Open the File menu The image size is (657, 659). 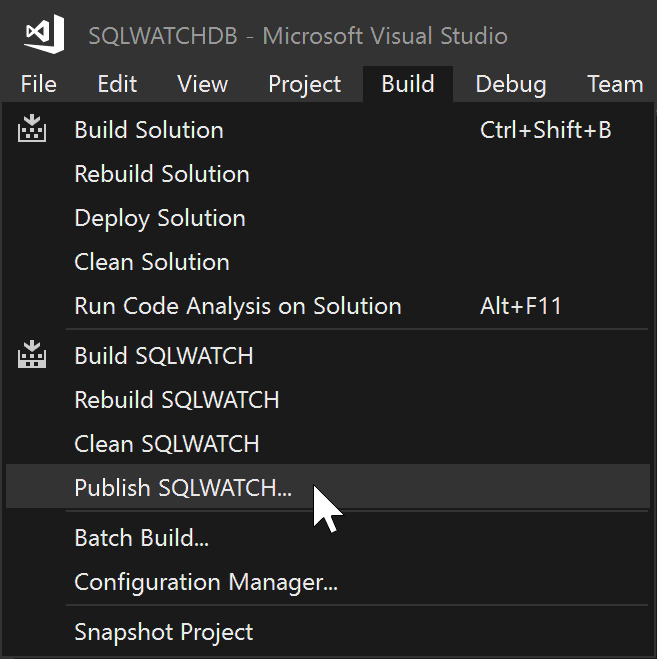(39, 84)
